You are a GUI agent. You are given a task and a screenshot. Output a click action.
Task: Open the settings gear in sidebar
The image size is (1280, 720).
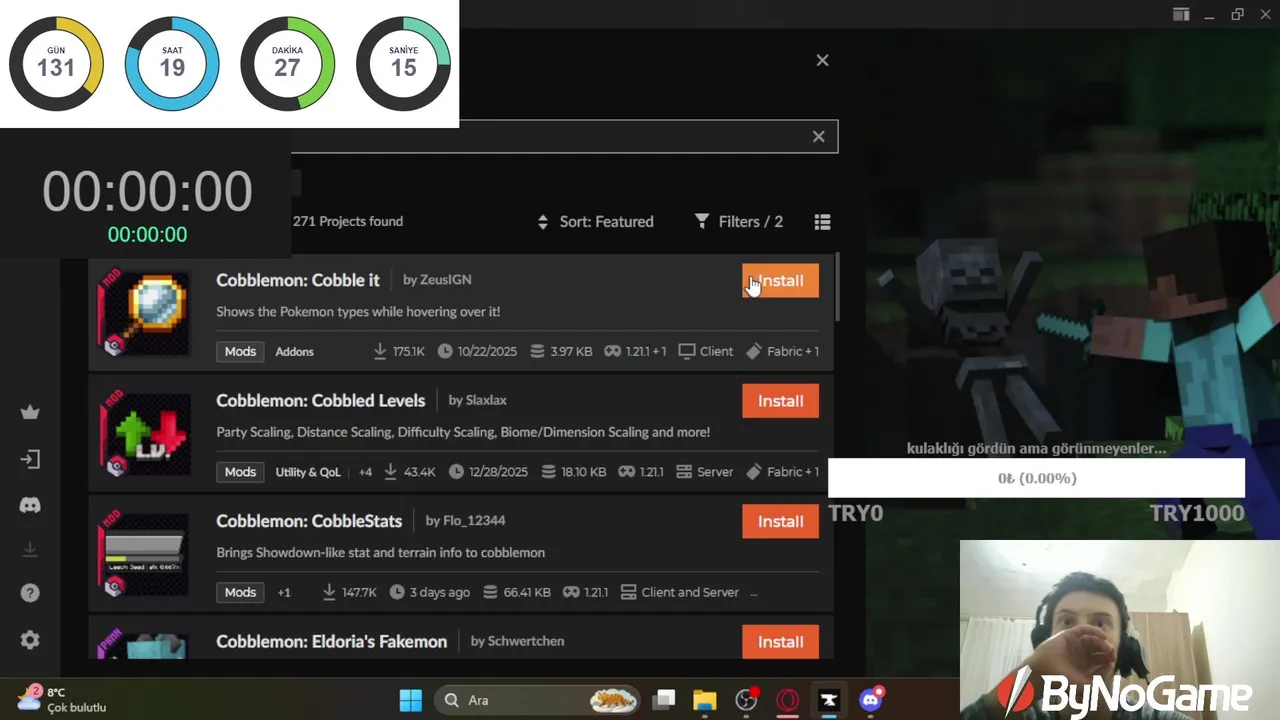pyautogui.click(x=30, y=640)
